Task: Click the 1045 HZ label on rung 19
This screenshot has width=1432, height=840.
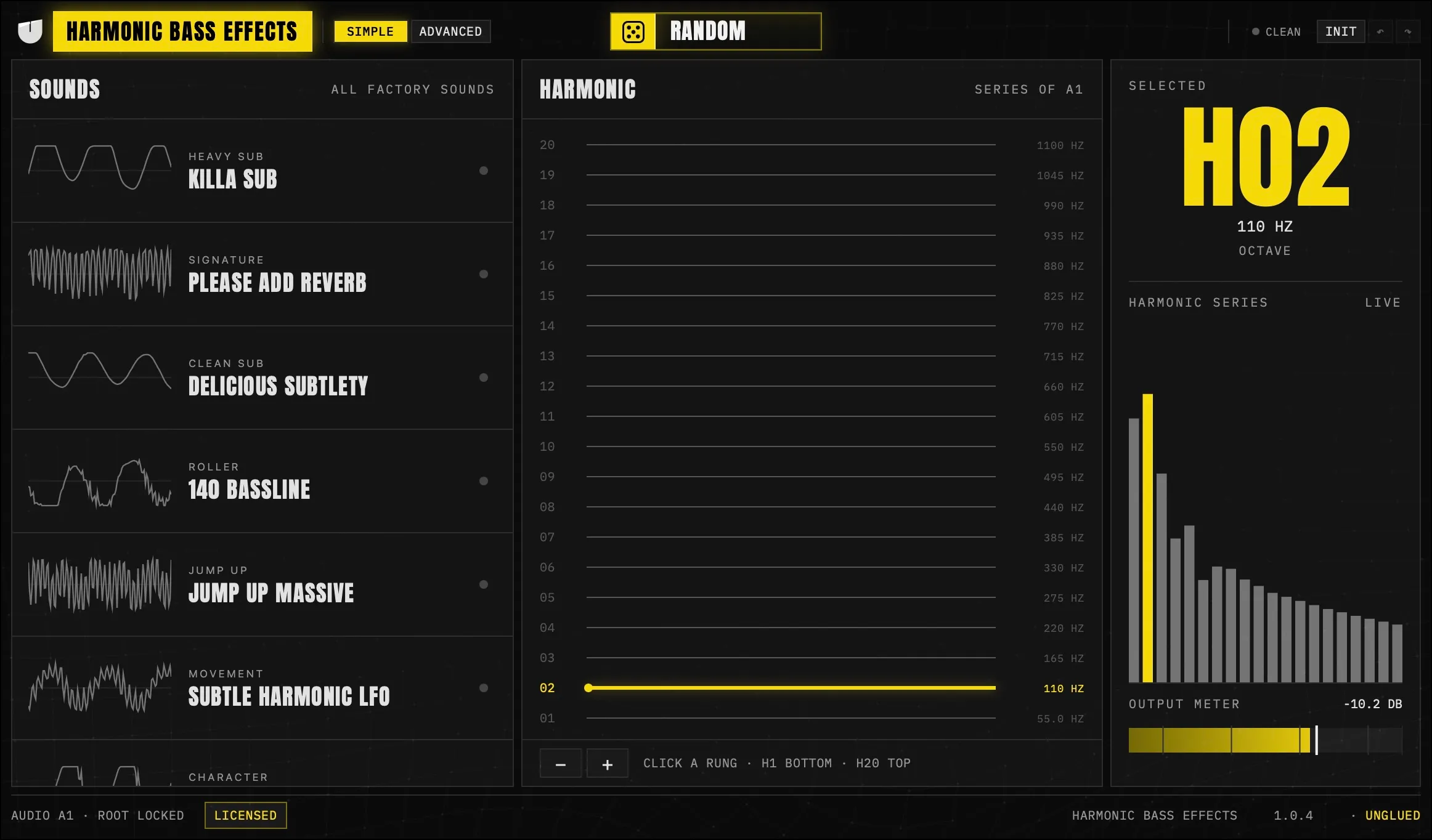Action: click(x=1060, y=176)
